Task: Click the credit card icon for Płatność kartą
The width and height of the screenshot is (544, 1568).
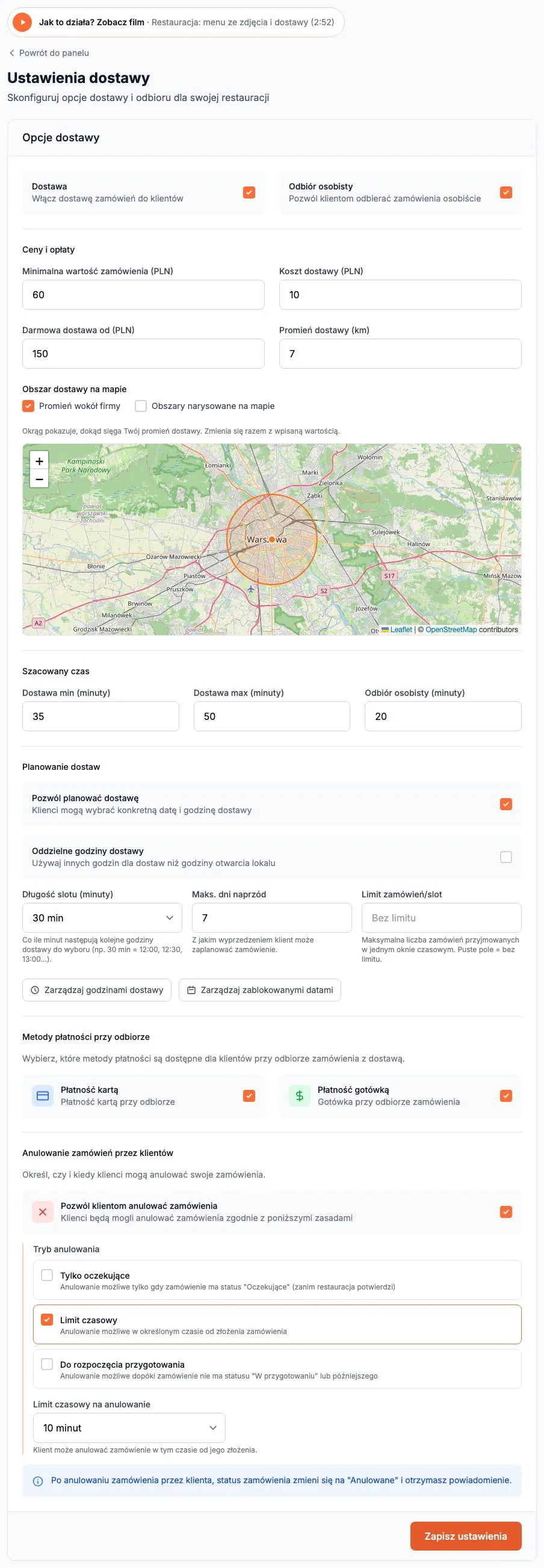Action: point(43,1096)
